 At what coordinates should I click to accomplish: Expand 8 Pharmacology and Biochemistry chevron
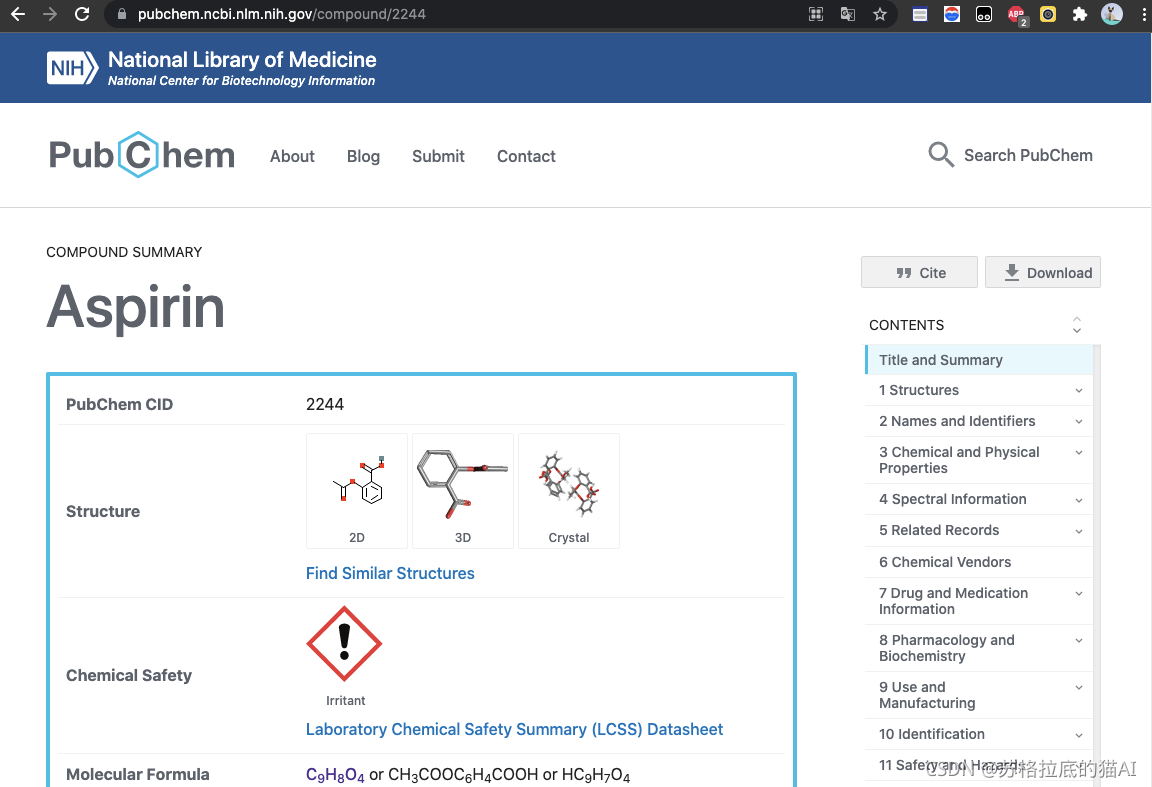(x=1079, y=640)
